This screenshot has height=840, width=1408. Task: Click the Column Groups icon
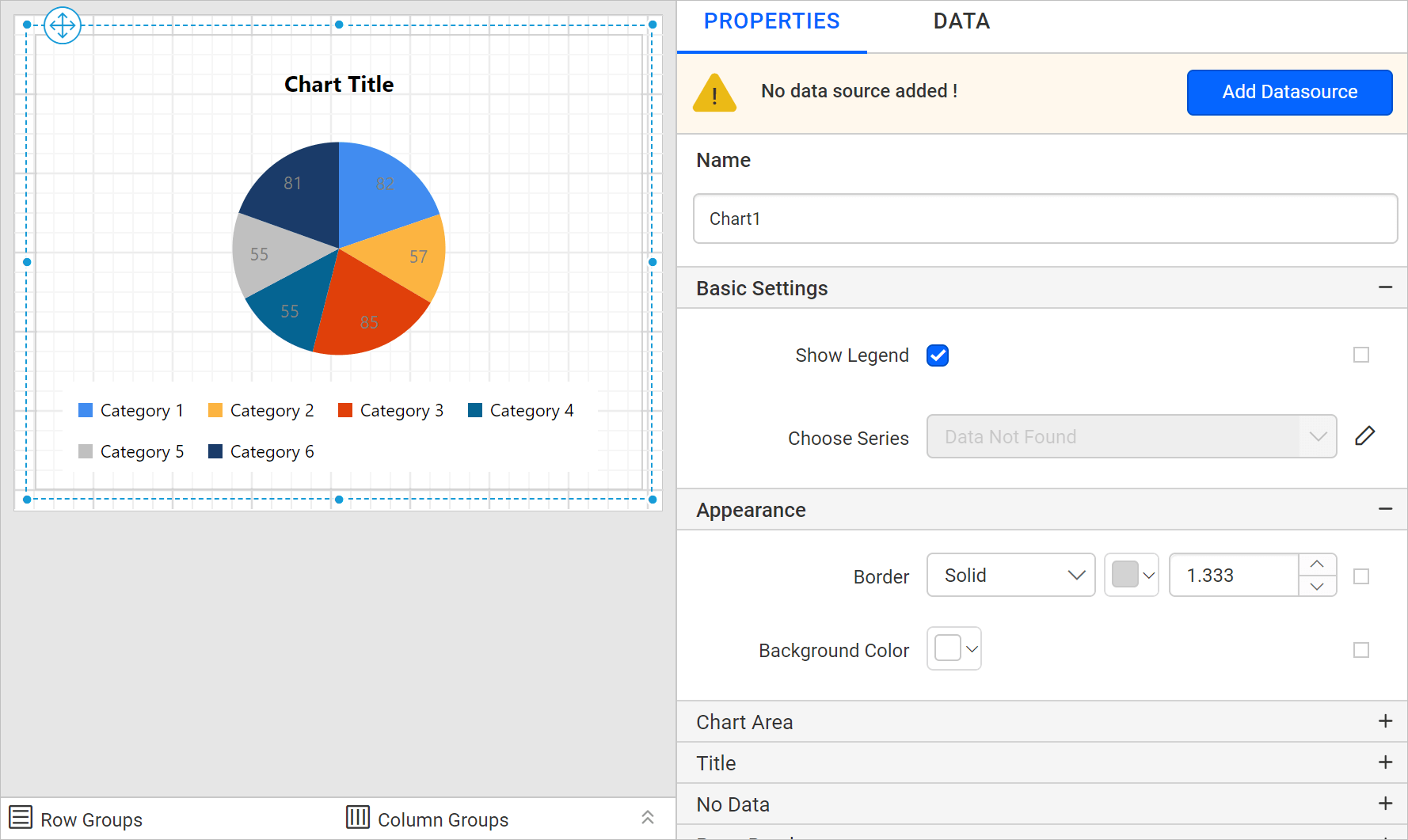[358, 817]
